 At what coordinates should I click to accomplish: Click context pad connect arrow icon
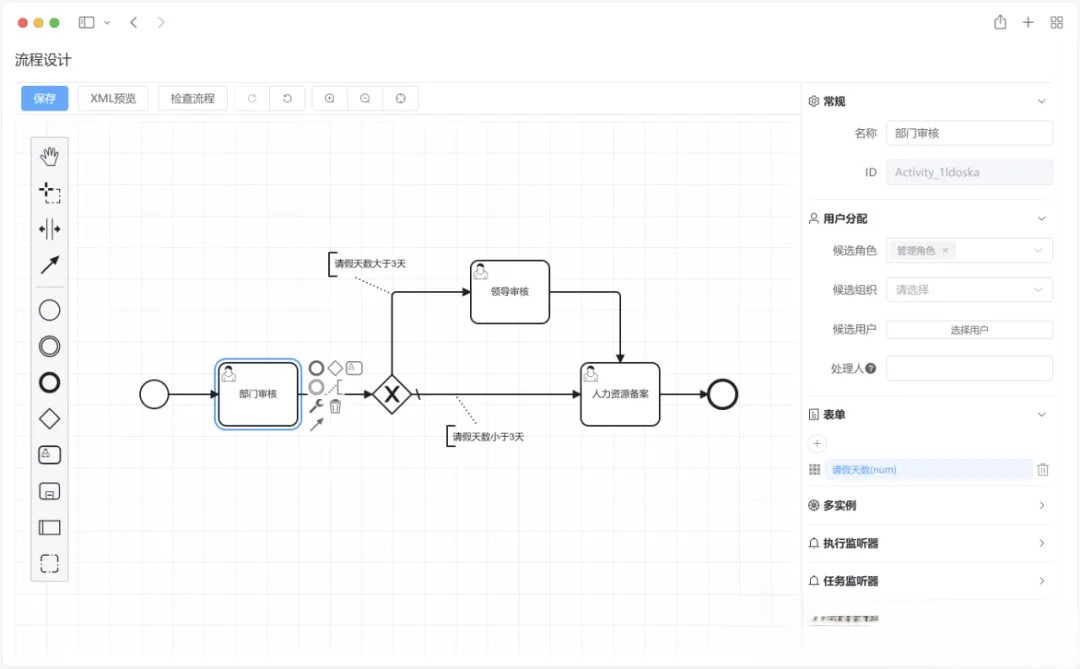316,425
